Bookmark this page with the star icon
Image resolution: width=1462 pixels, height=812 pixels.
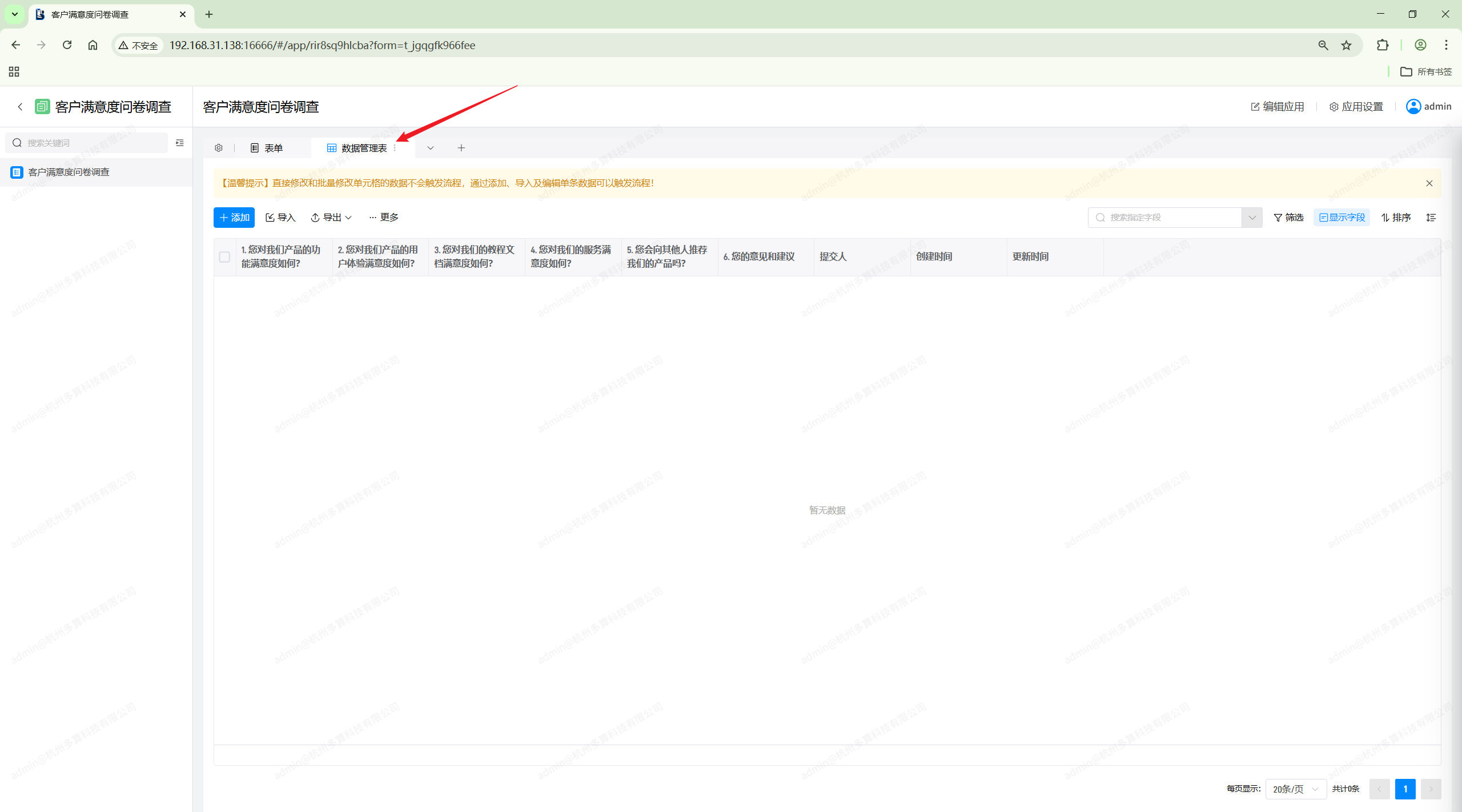tap(1347, 45)
